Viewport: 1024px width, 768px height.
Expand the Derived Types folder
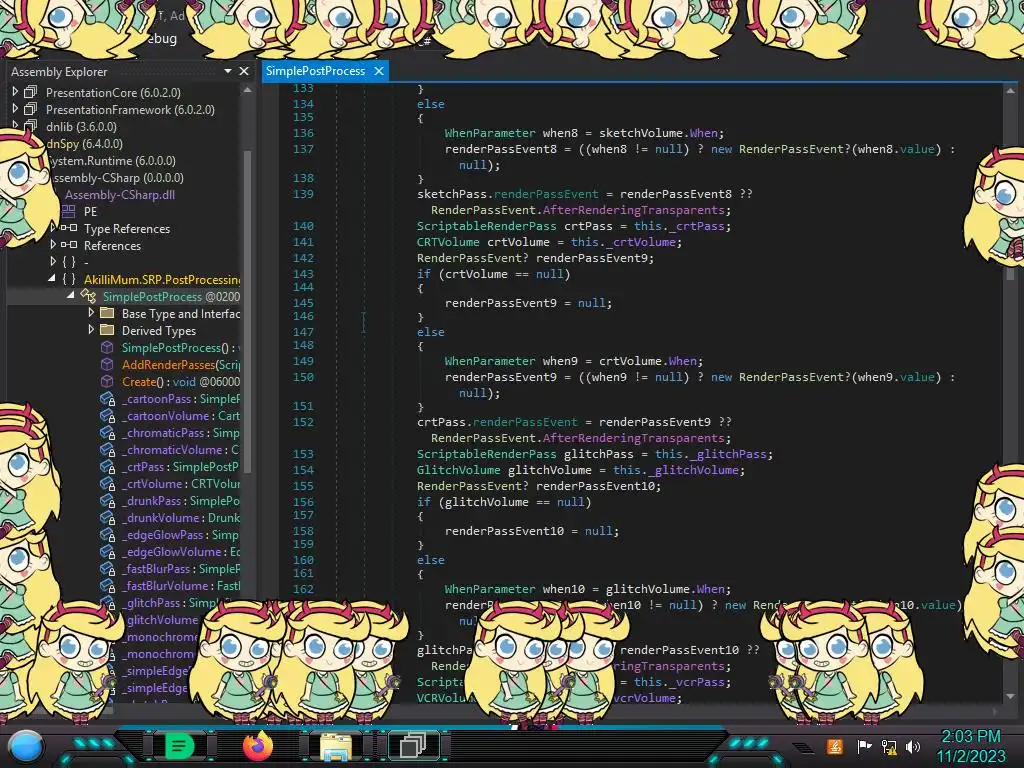pos(91,330)
